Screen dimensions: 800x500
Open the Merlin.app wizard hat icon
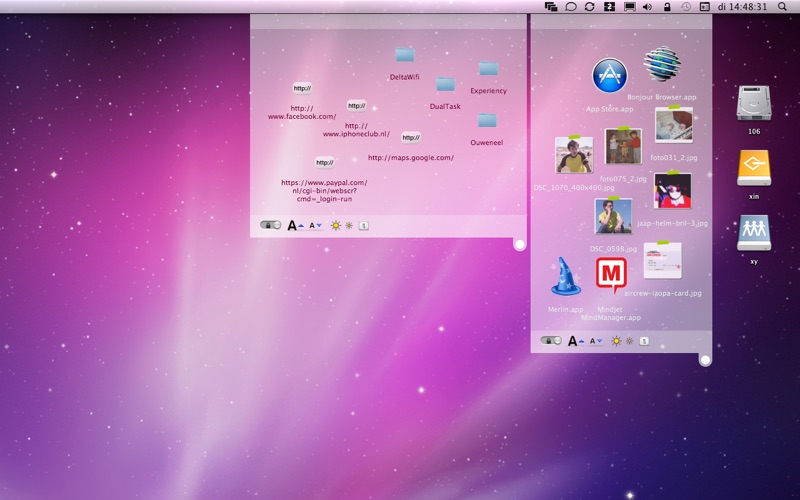[566, 277]
